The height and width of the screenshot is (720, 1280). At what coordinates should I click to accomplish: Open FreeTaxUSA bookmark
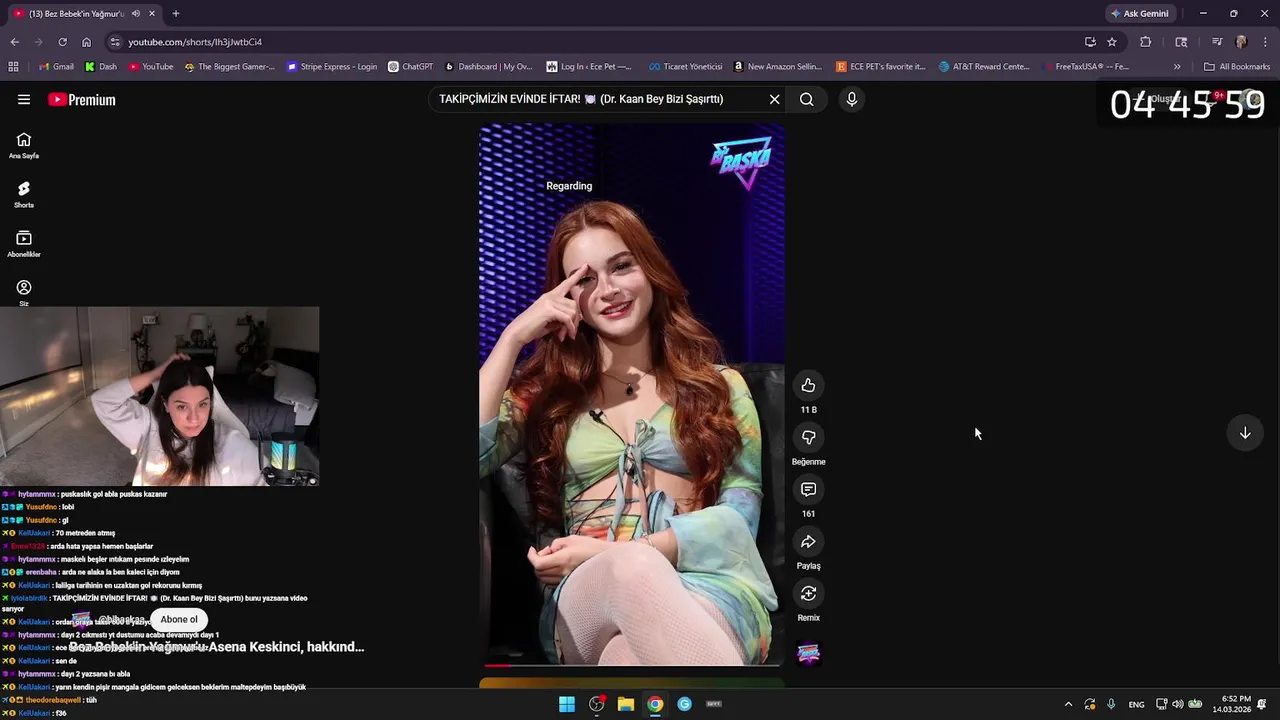[x=1085, y=67]
